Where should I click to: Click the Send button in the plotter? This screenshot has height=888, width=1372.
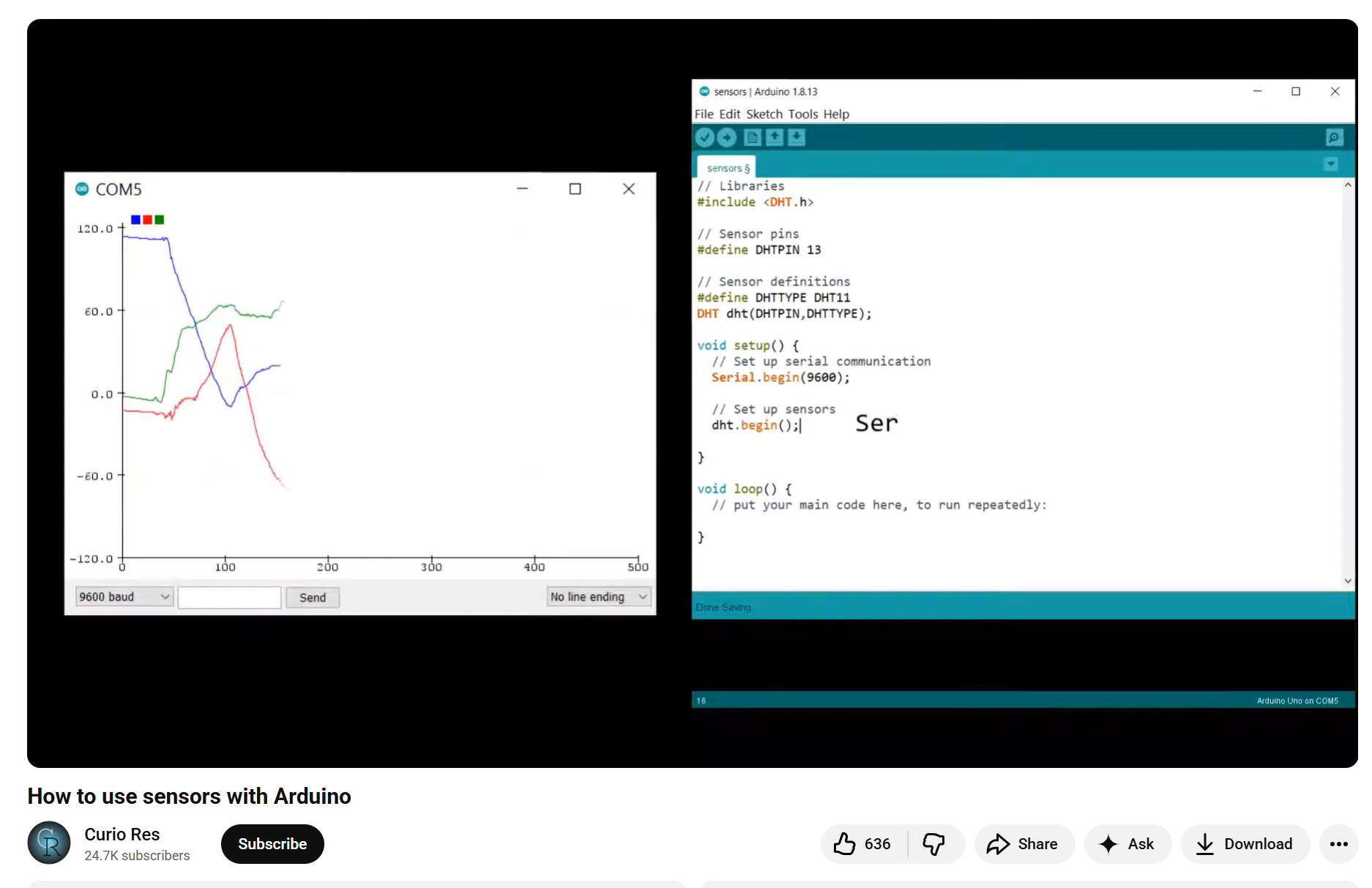313,597
